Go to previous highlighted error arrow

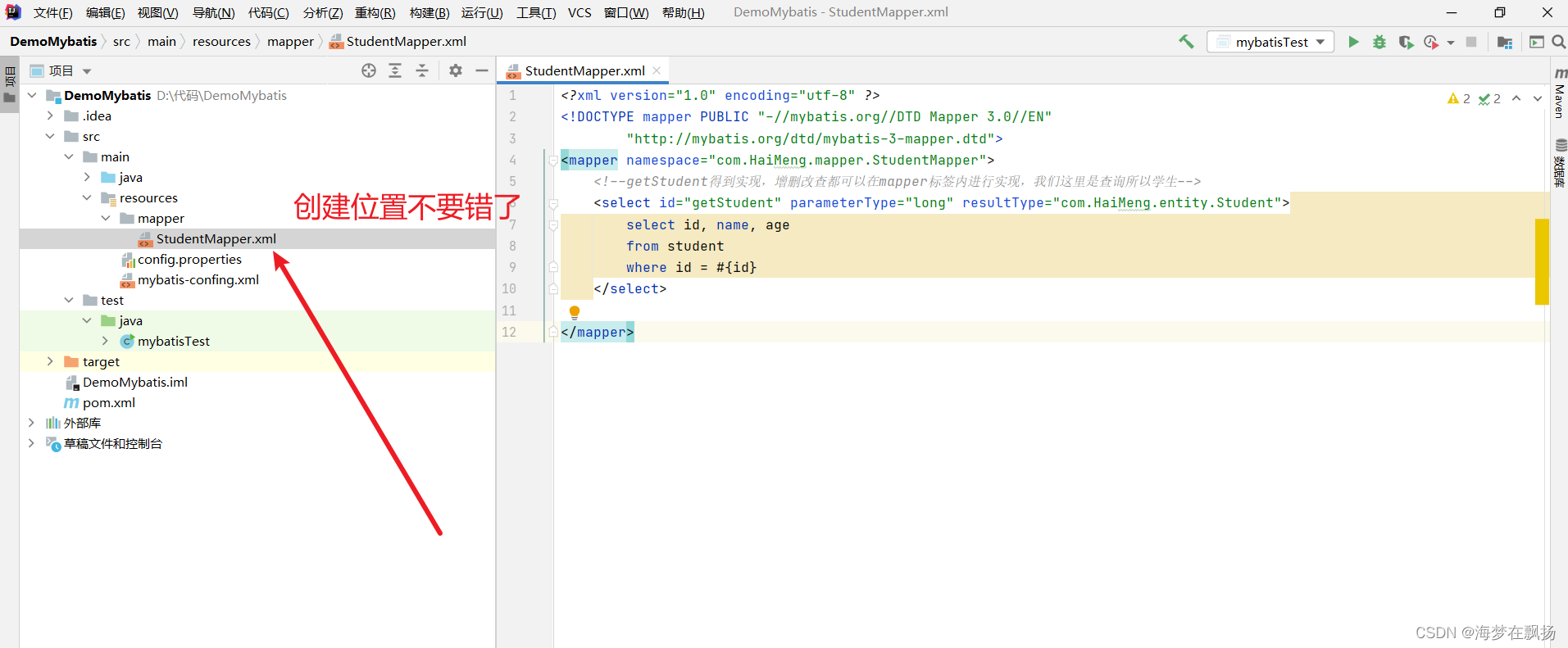click(1516, 98)
